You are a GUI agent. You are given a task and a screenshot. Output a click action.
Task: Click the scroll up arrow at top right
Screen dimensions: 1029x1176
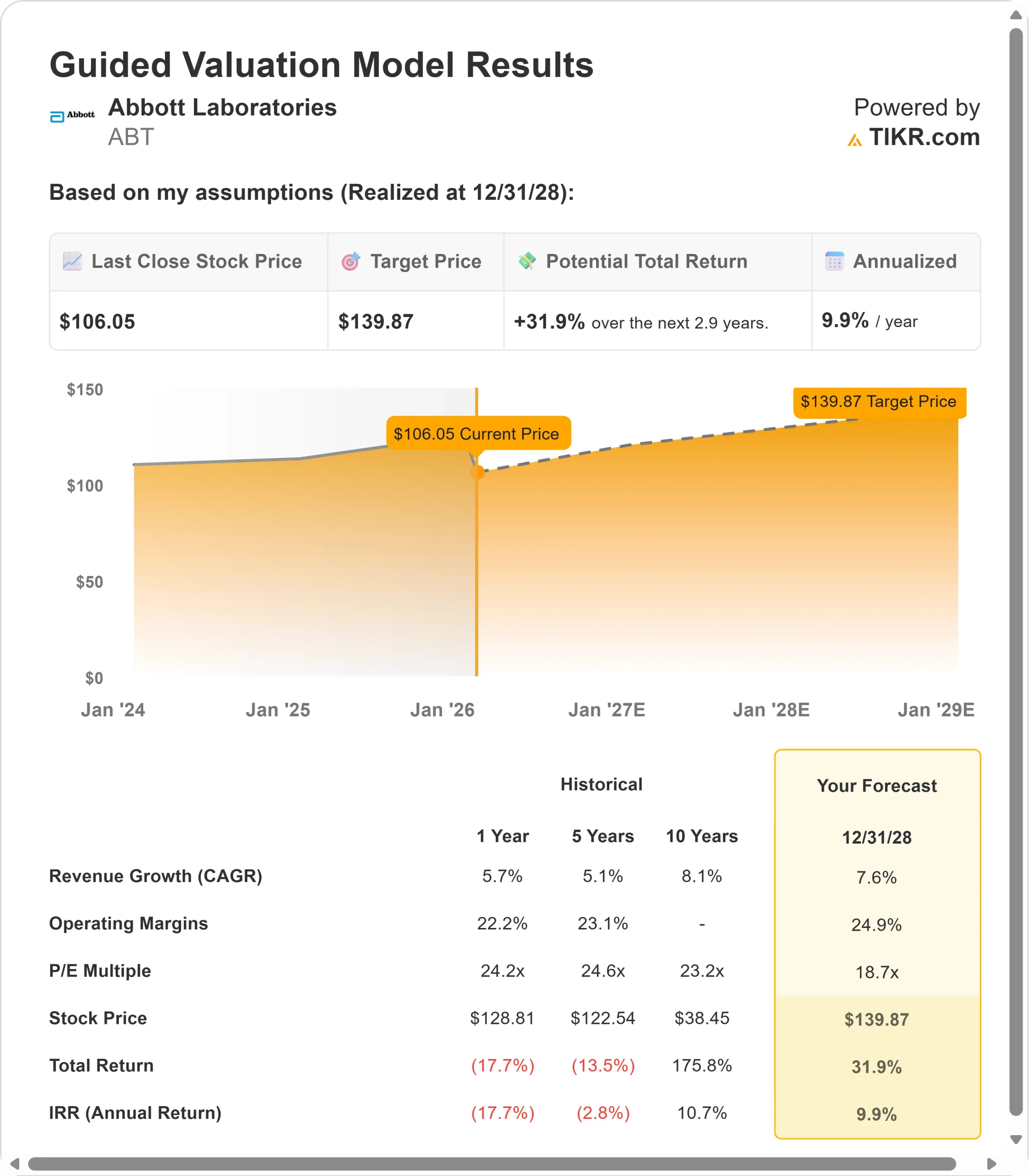pyautogui.click(x=1016, y=16)
